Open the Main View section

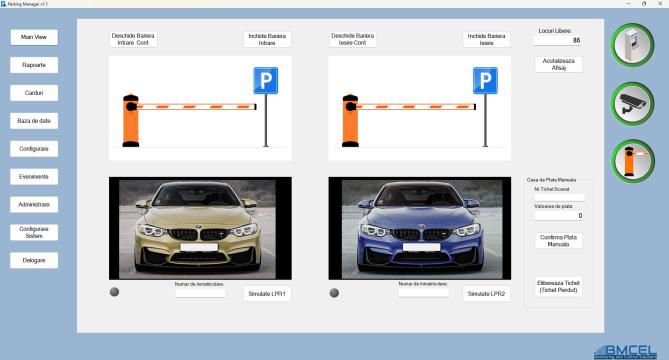tap(34, 38)
